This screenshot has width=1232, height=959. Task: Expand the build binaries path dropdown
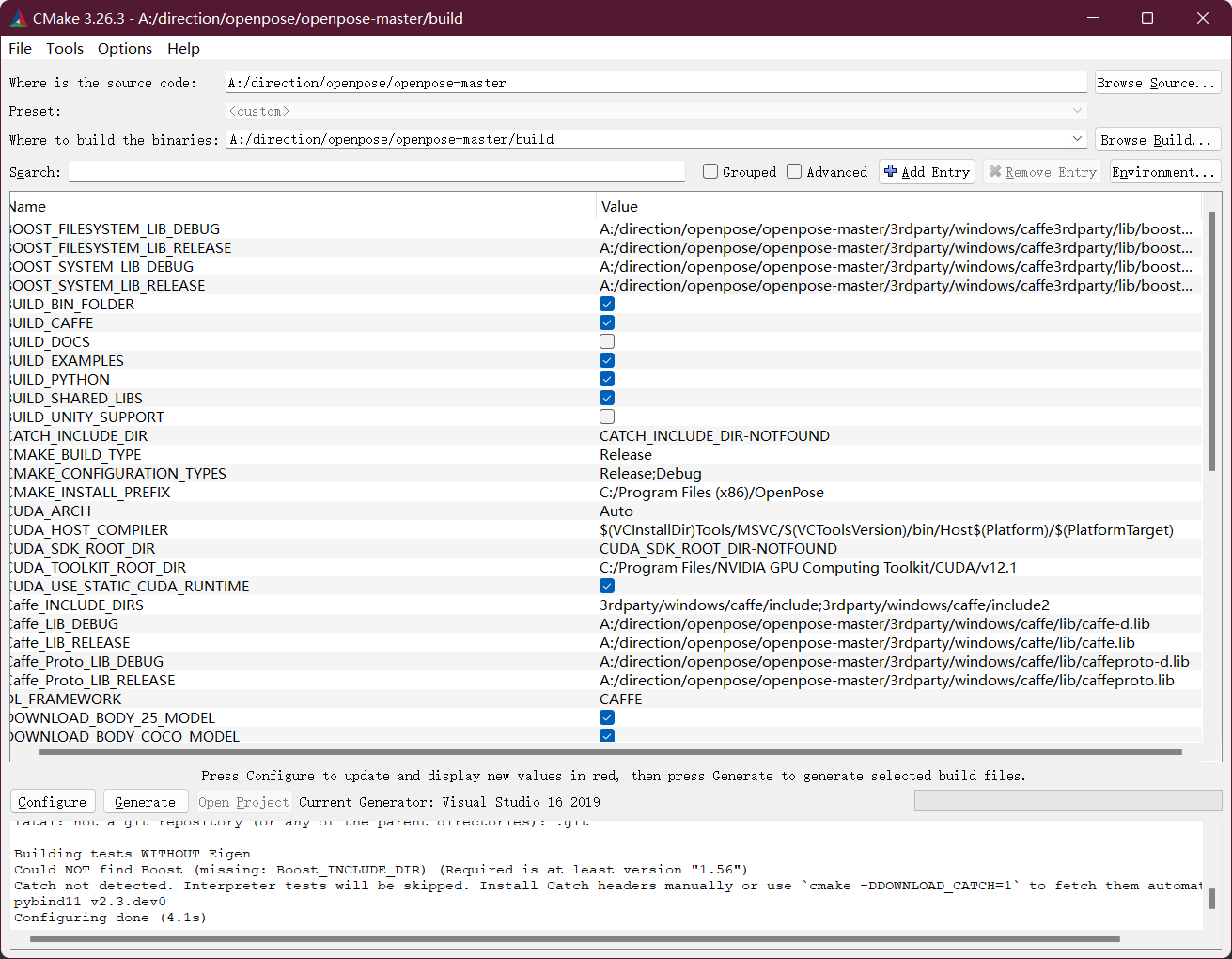1077,139
